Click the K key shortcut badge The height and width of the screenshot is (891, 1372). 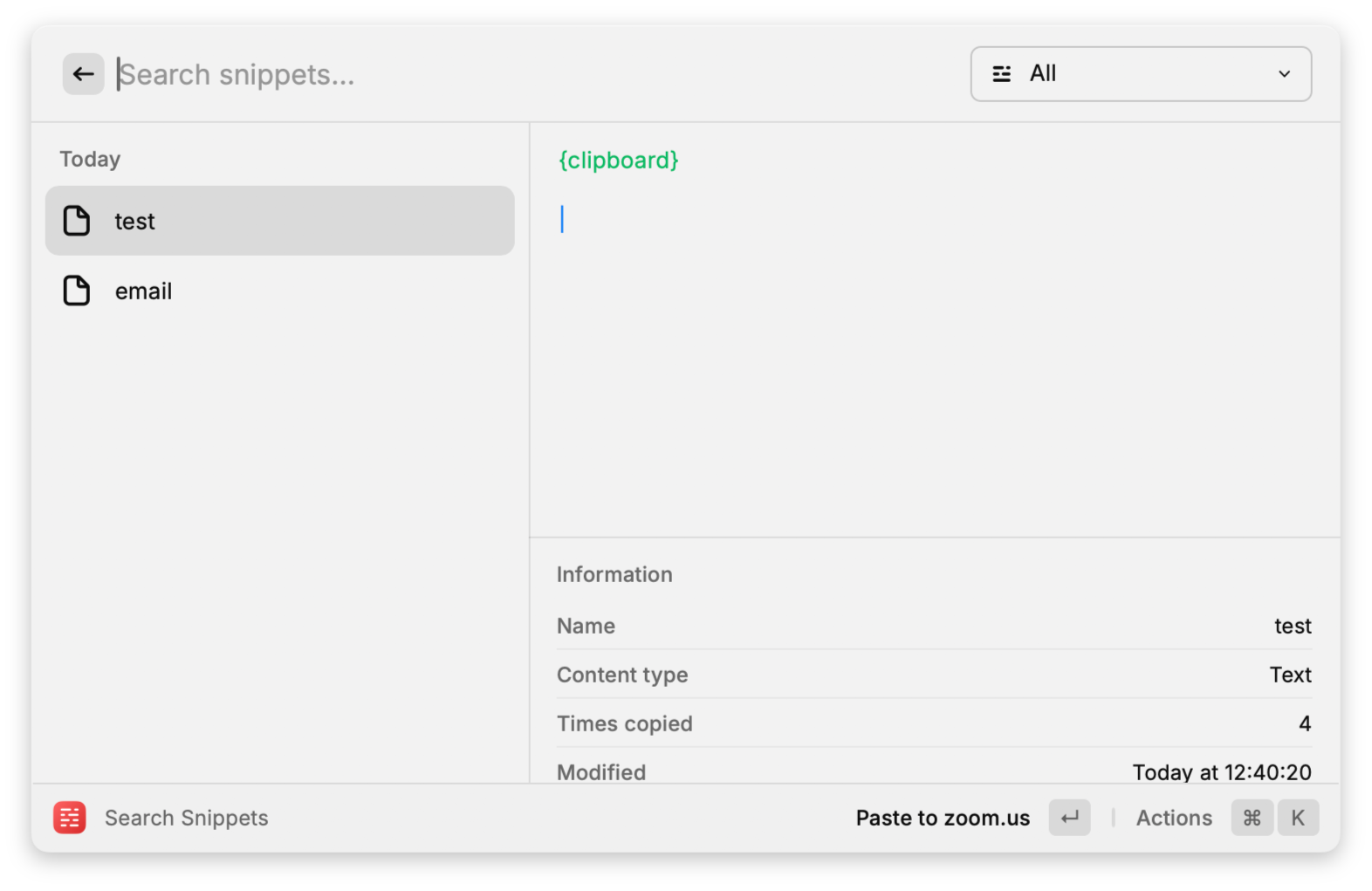[1298, 818]
